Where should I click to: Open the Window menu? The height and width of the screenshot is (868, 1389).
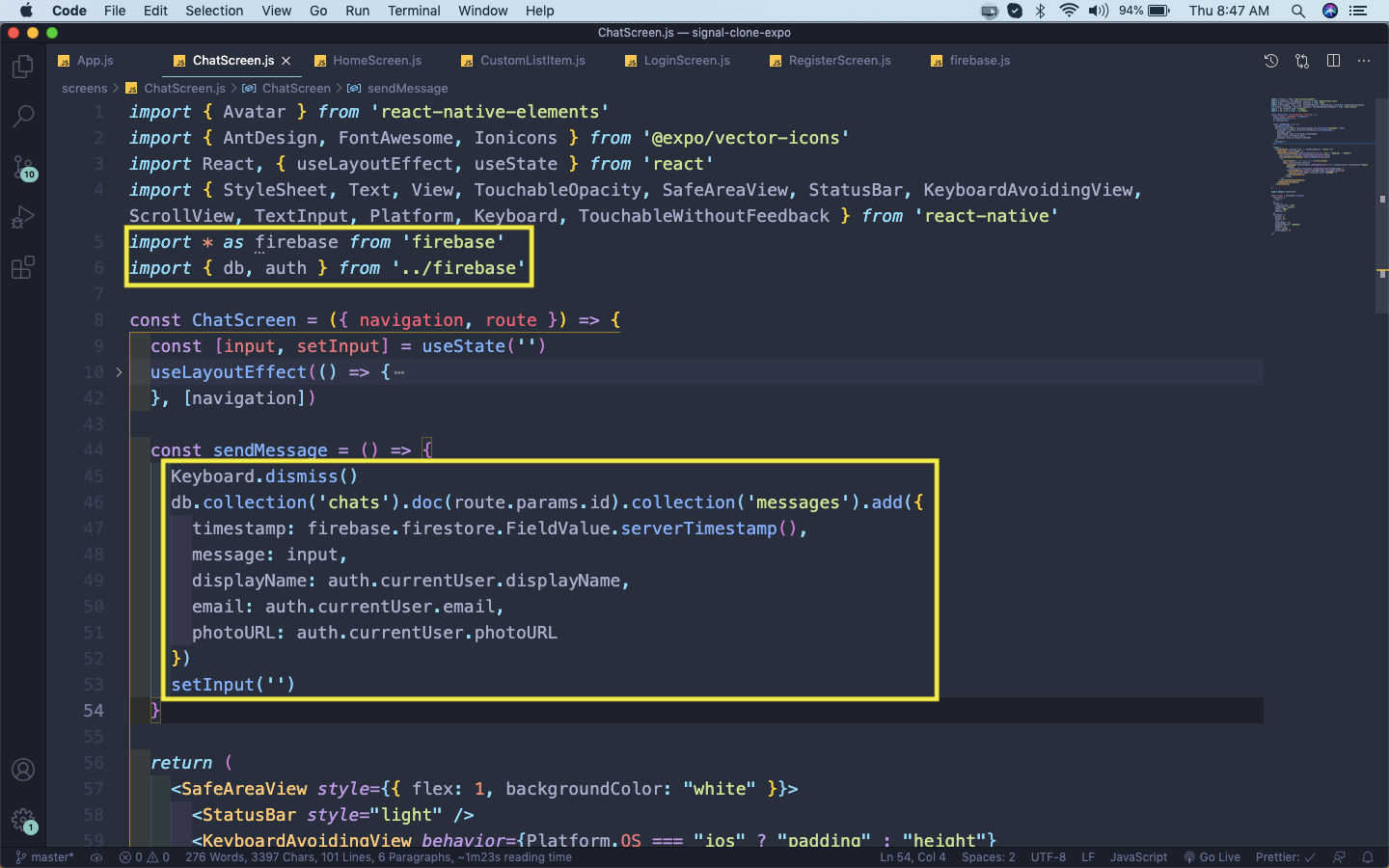[482, 11]
